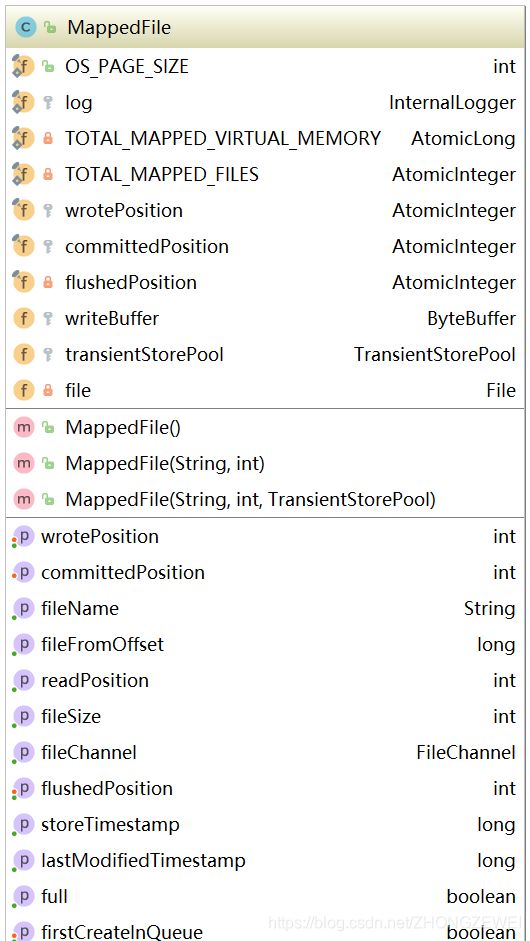This screenshot has height=941, width=530.
Task: Click the InternalLogger type label
Action: 452,103
